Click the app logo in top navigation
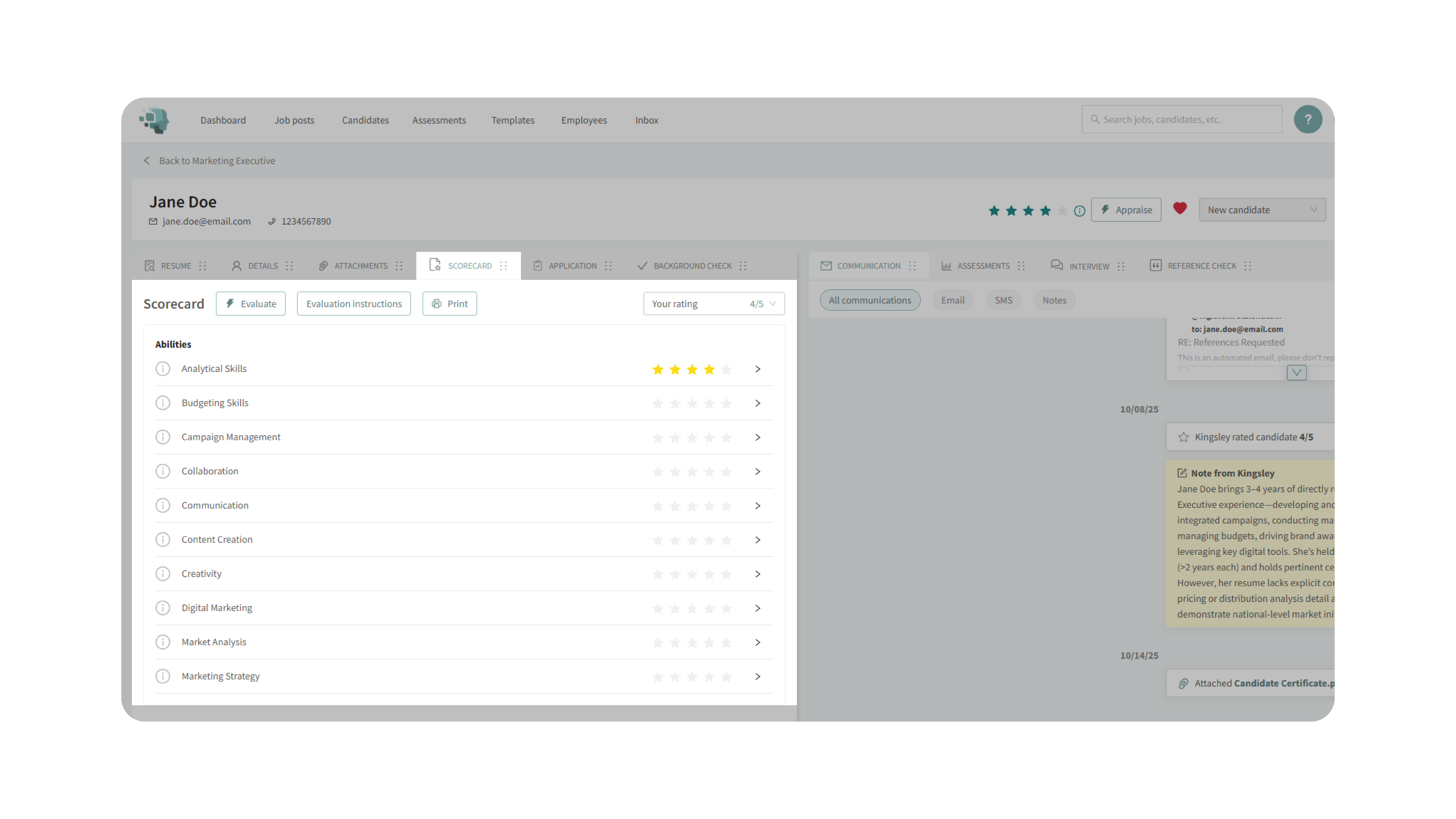Image resolution: width=1456 pixels, height=819 pixels. click(x=154, y=120)
